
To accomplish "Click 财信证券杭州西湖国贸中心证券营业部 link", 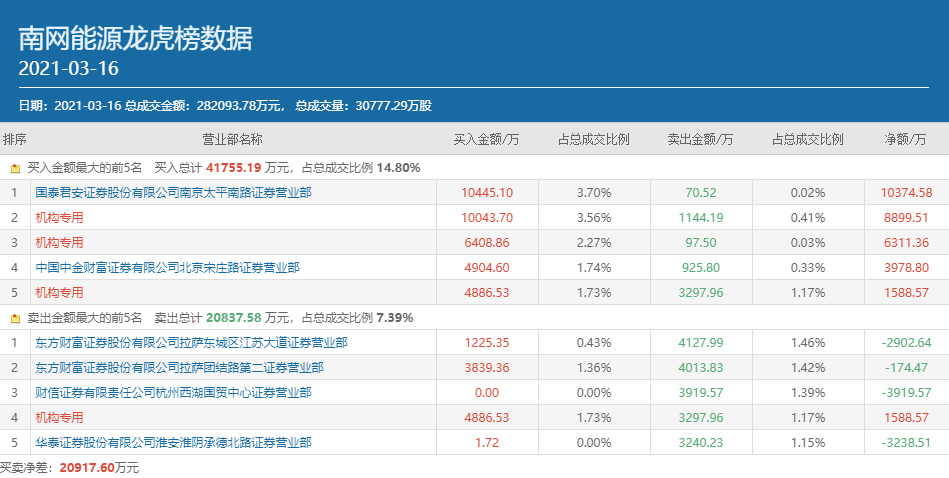I will click(173, 393).
